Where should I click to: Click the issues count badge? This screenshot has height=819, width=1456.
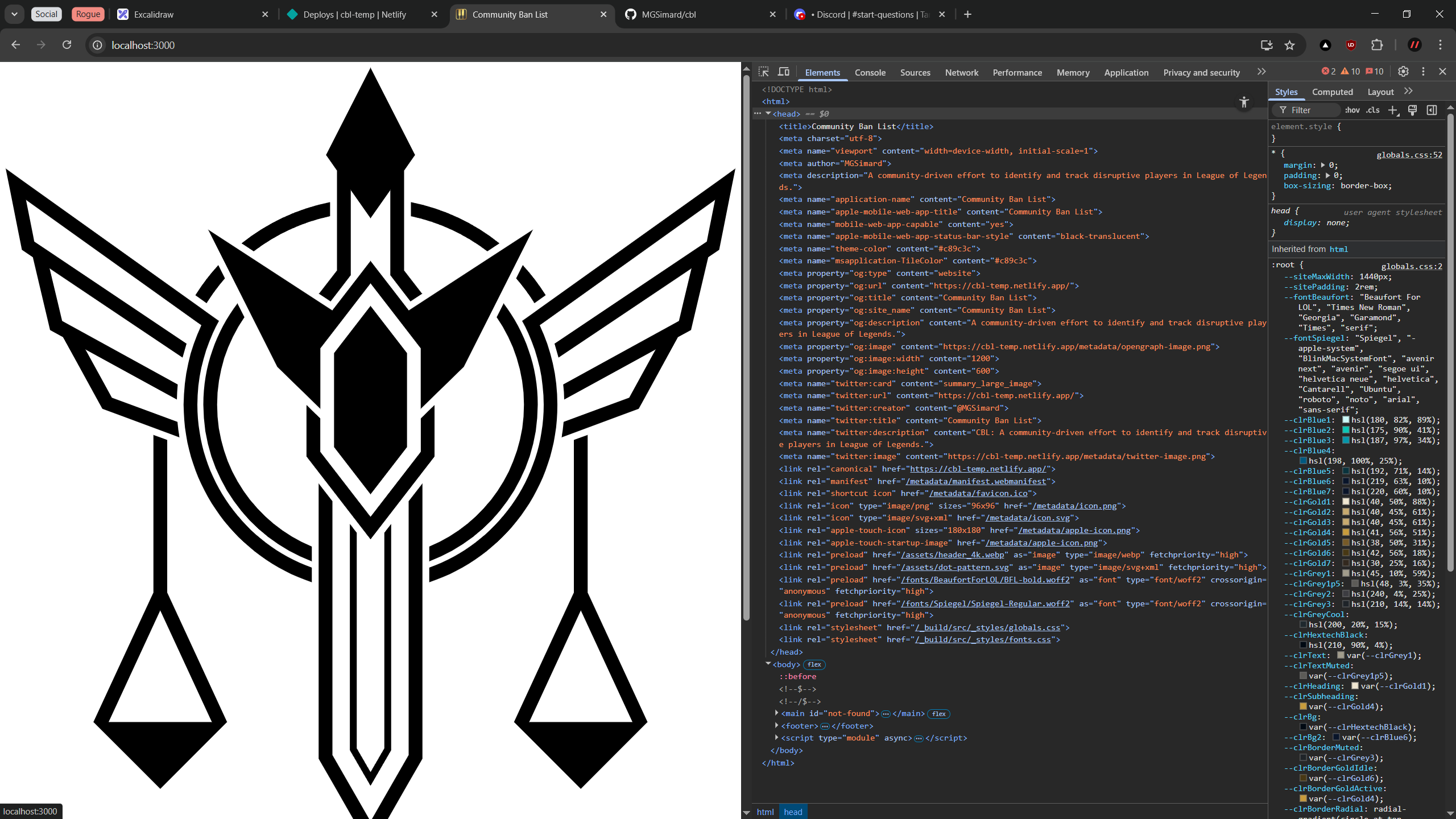point(1374,72)
